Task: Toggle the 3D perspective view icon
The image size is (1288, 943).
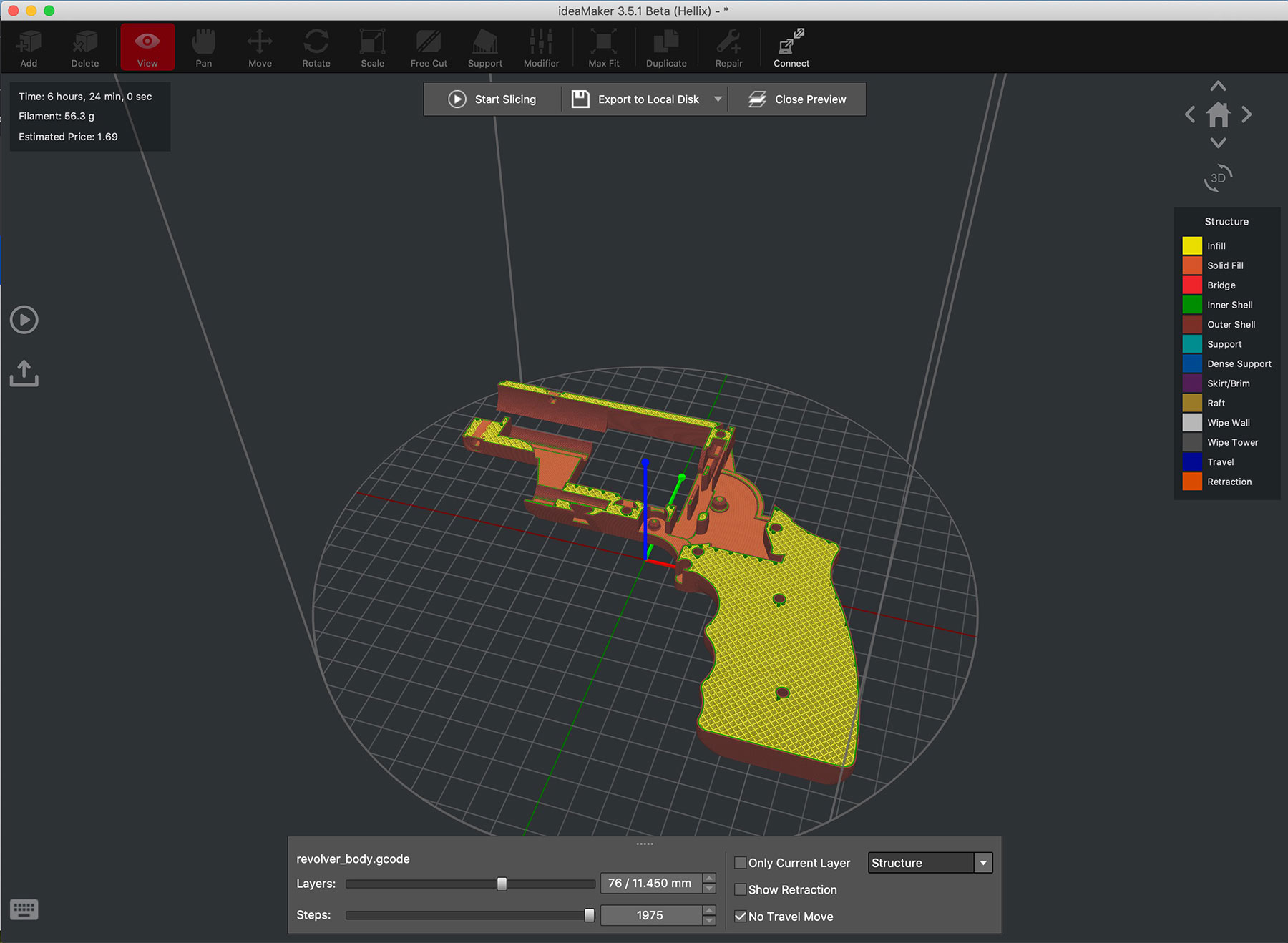Action: (1218, 178)
